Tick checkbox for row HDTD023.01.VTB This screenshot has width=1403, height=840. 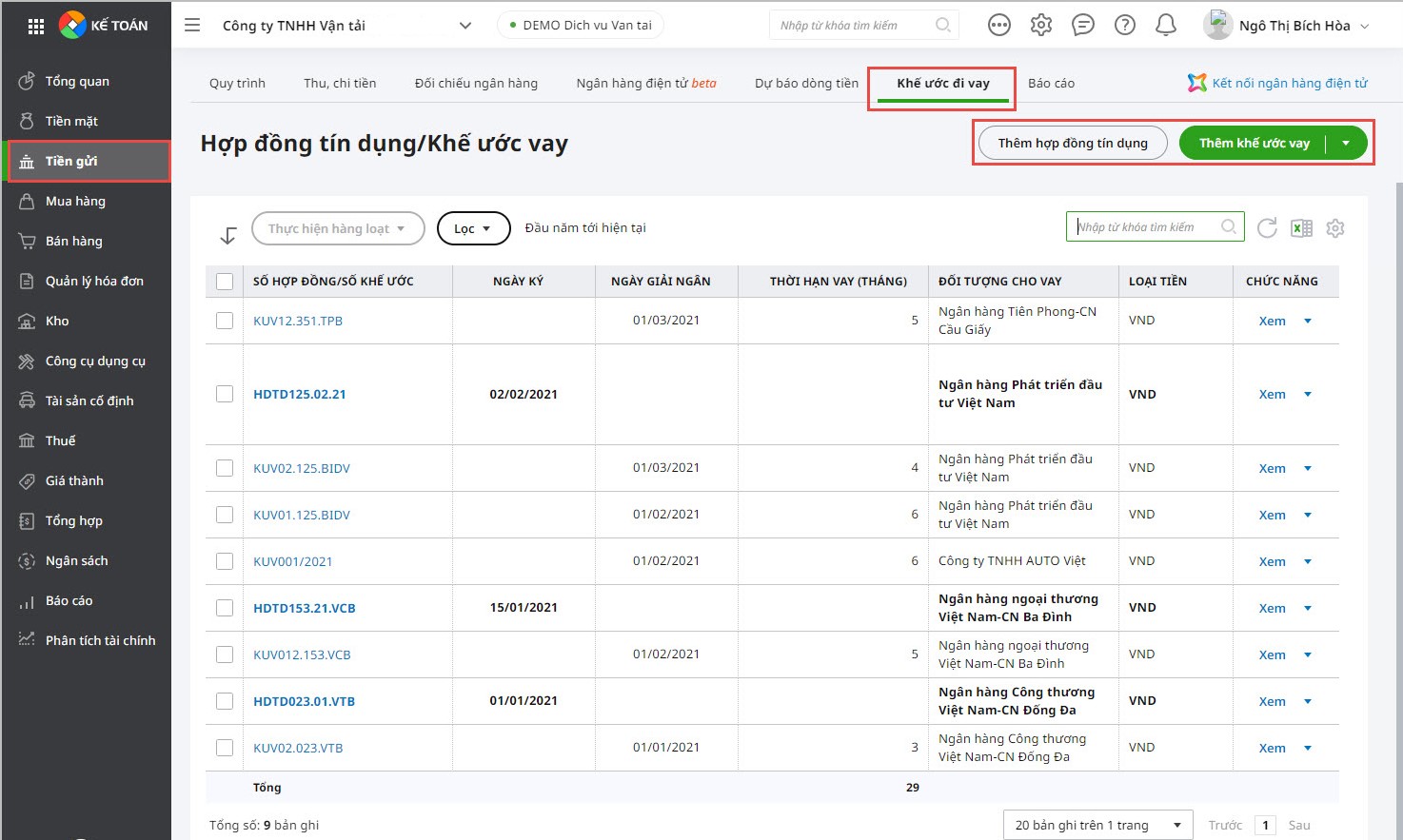click(225, 701)
